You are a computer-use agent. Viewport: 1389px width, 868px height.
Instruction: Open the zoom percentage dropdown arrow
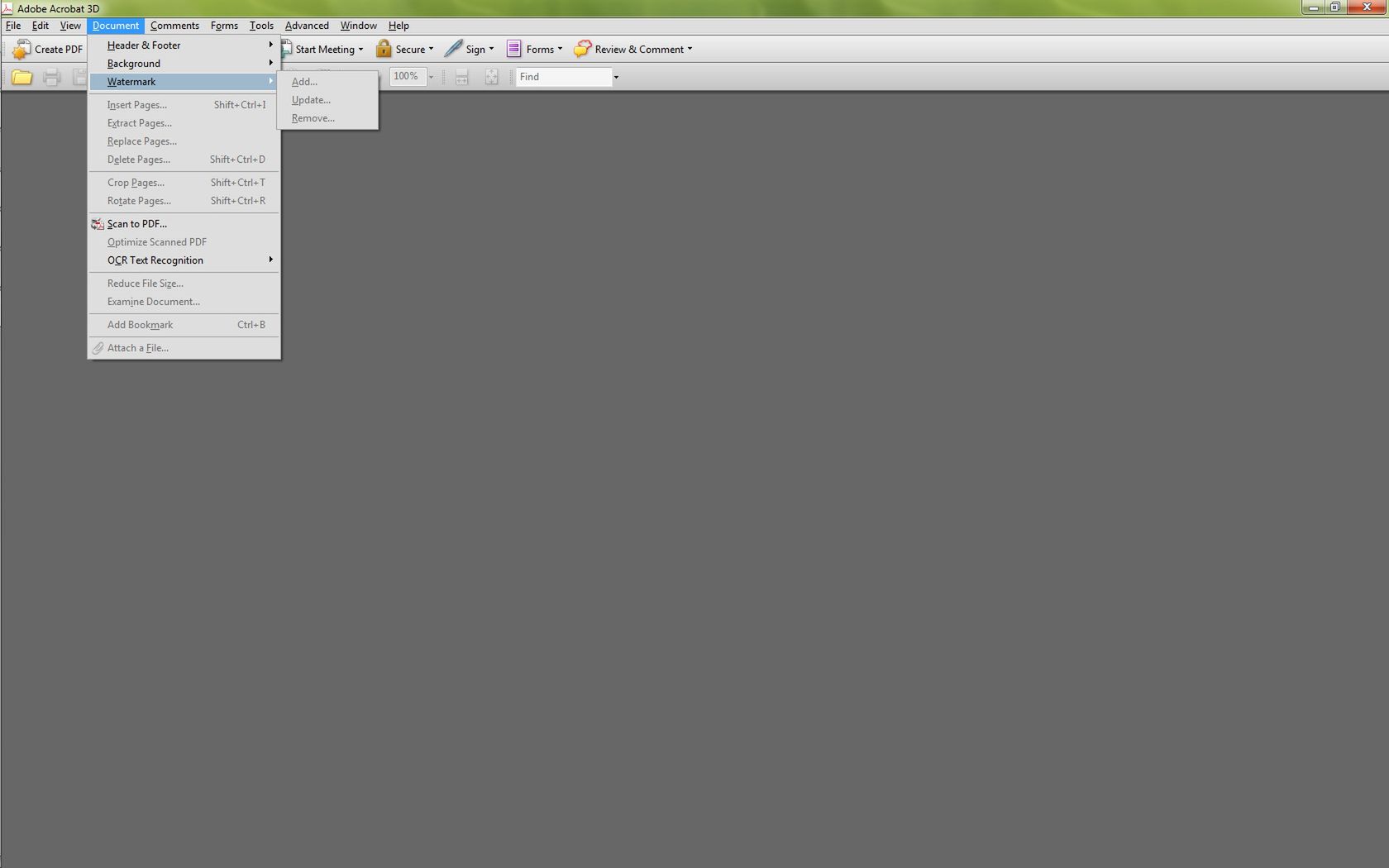point(431,77)
